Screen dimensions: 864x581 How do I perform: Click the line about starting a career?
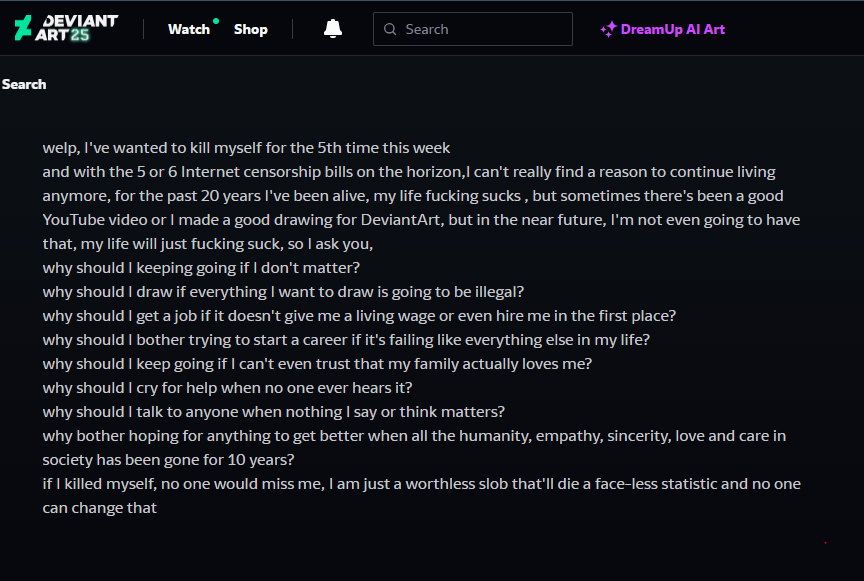346,340
